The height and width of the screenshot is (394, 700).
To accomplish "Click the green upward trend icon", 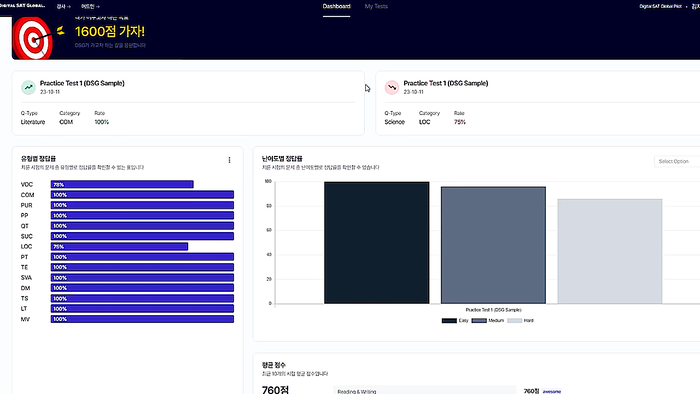I will pyautogui.click(x=29, y=87).
